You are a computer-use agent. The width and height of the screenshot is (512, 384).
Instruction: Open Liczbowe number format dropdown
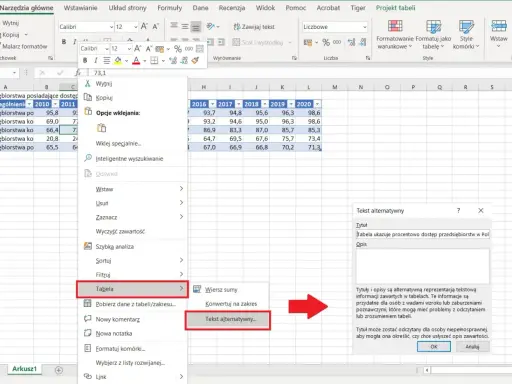(364, 27)
